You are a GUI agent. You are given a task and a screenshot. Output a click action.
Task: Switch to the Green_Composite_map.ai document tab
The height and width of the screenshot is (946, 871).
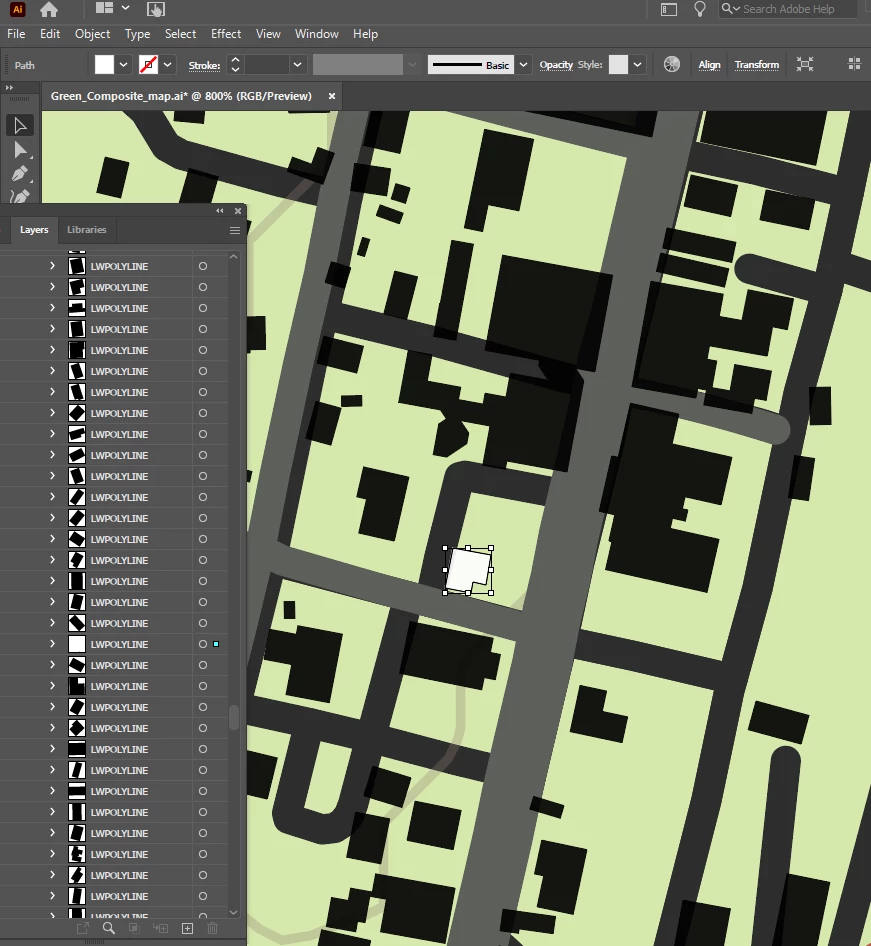pyautogui.click(x=181, y=96)
